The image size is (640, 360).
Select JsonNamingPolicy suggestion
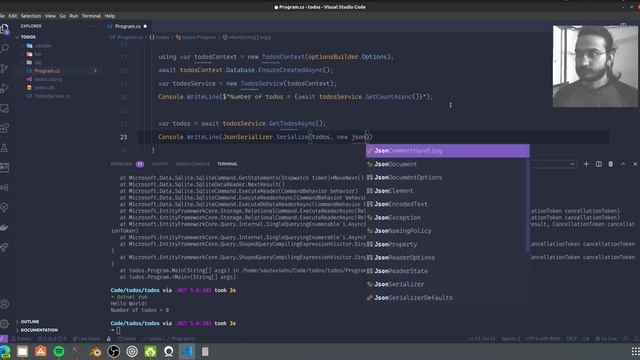tap(447, 231)
